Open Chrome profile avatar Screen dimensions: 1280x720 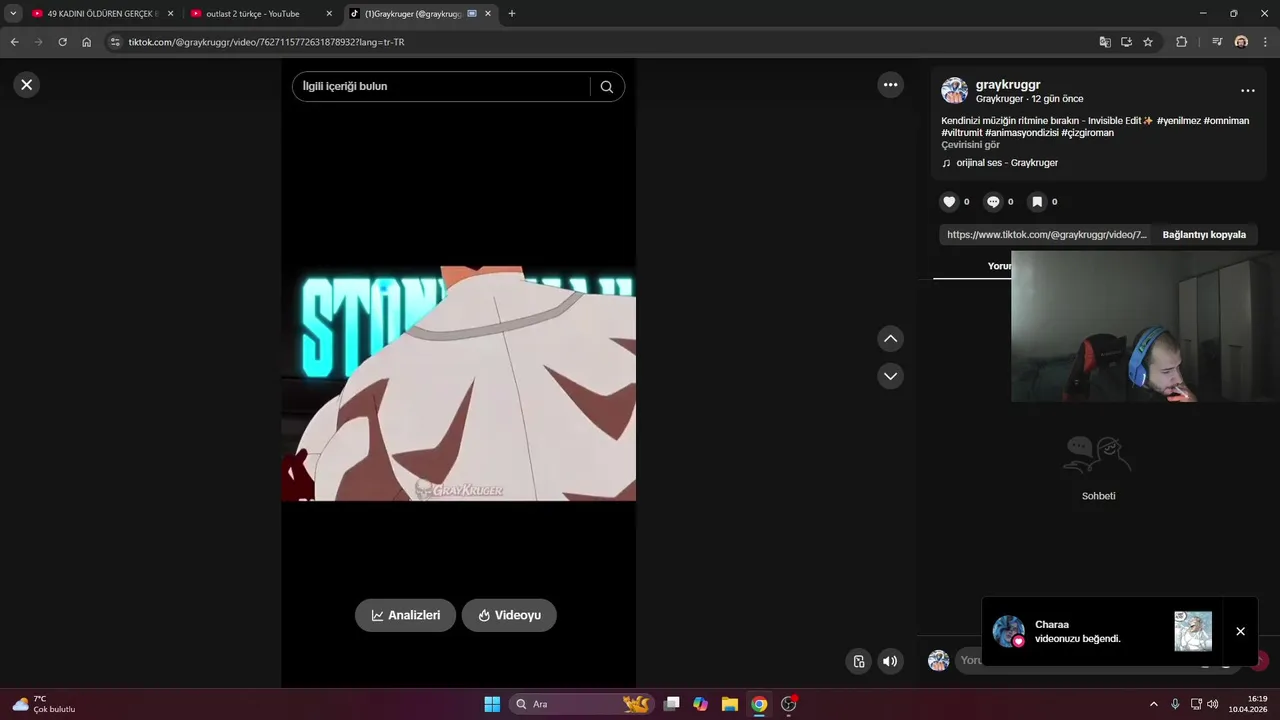[1241, 42]
